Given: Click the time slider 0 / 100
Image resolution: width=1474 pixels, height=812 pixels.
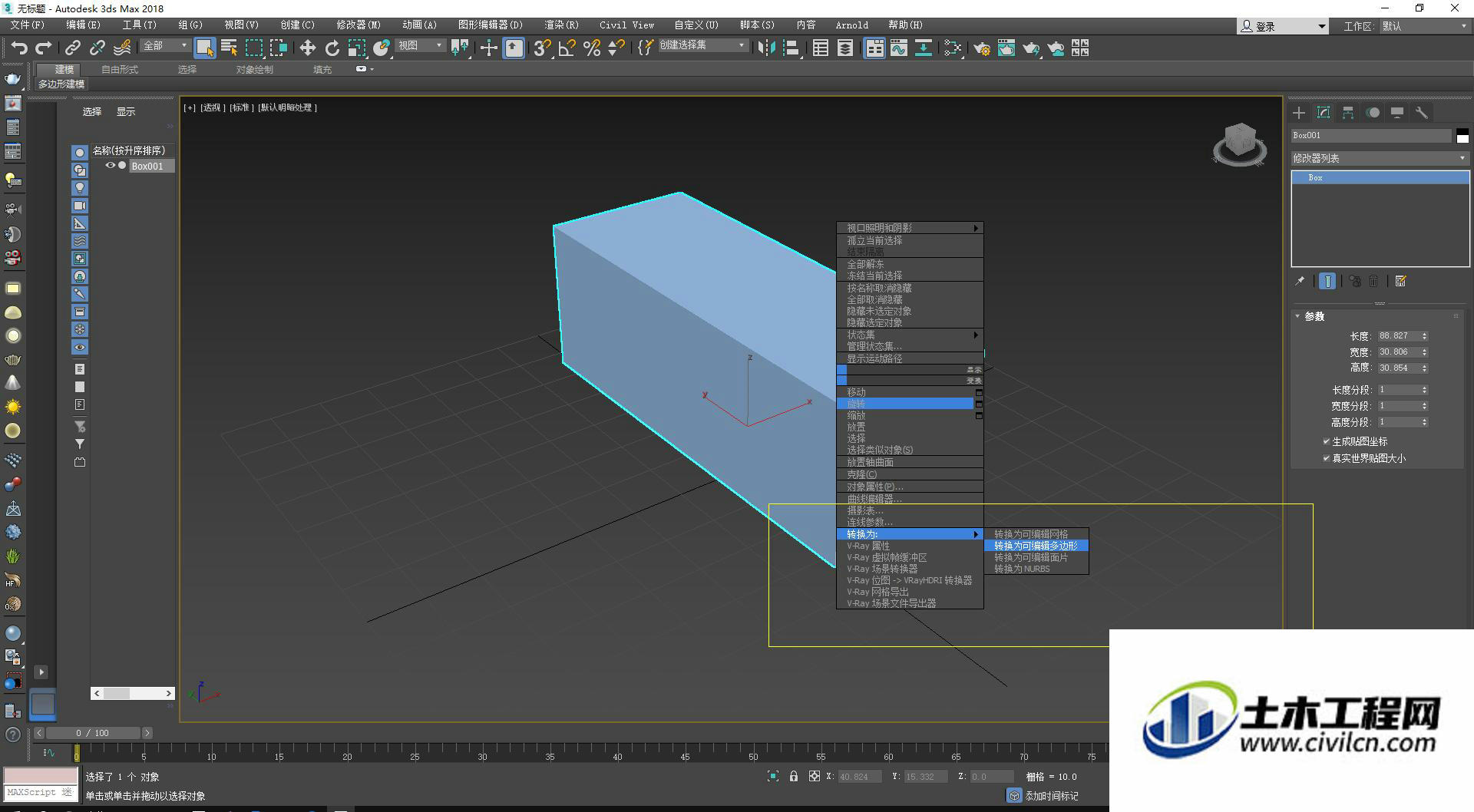Looking at the screenshot, I should click(92, 733).
